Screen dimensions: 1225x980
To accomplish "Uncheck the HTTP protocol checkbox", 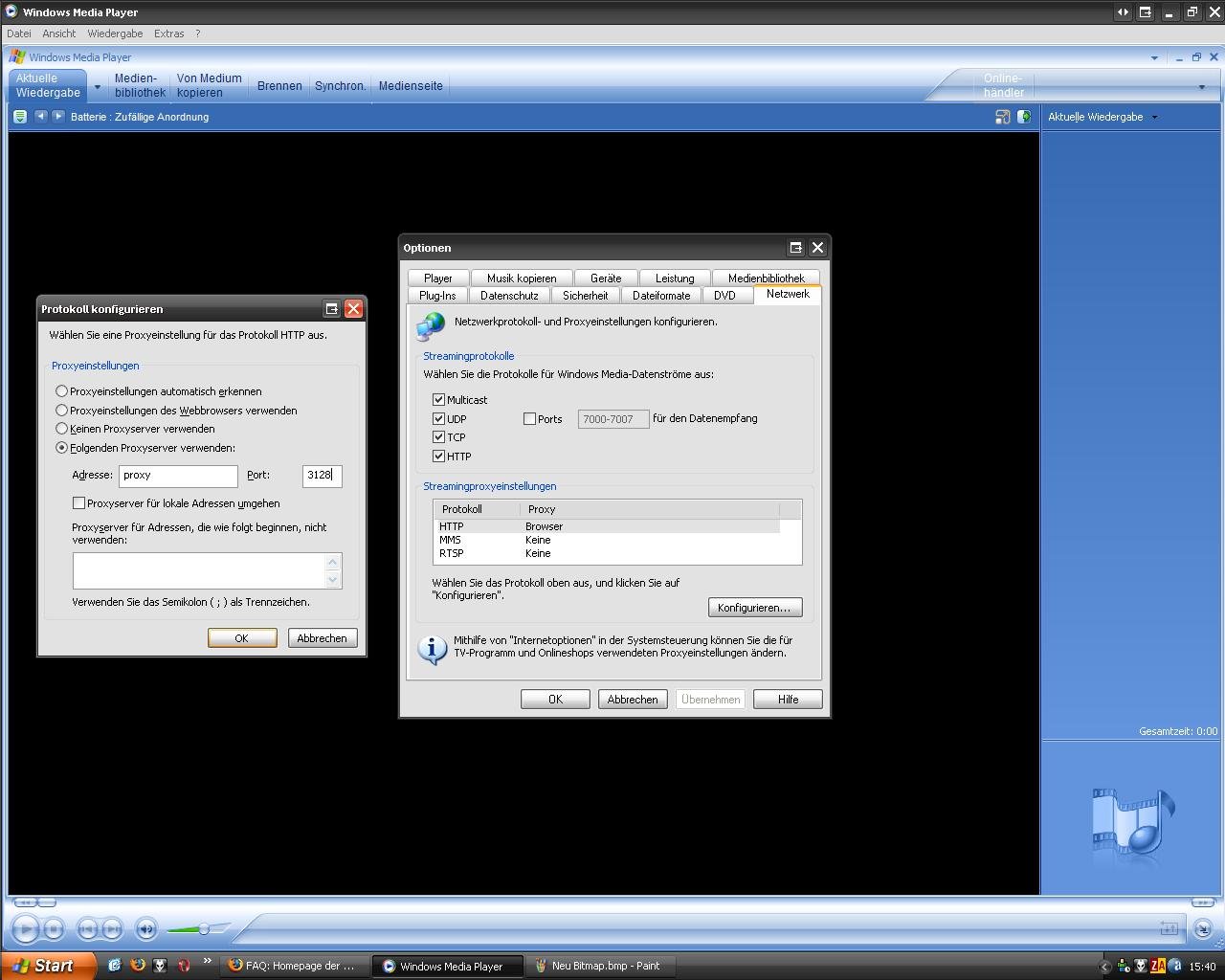I will point(439,457).
